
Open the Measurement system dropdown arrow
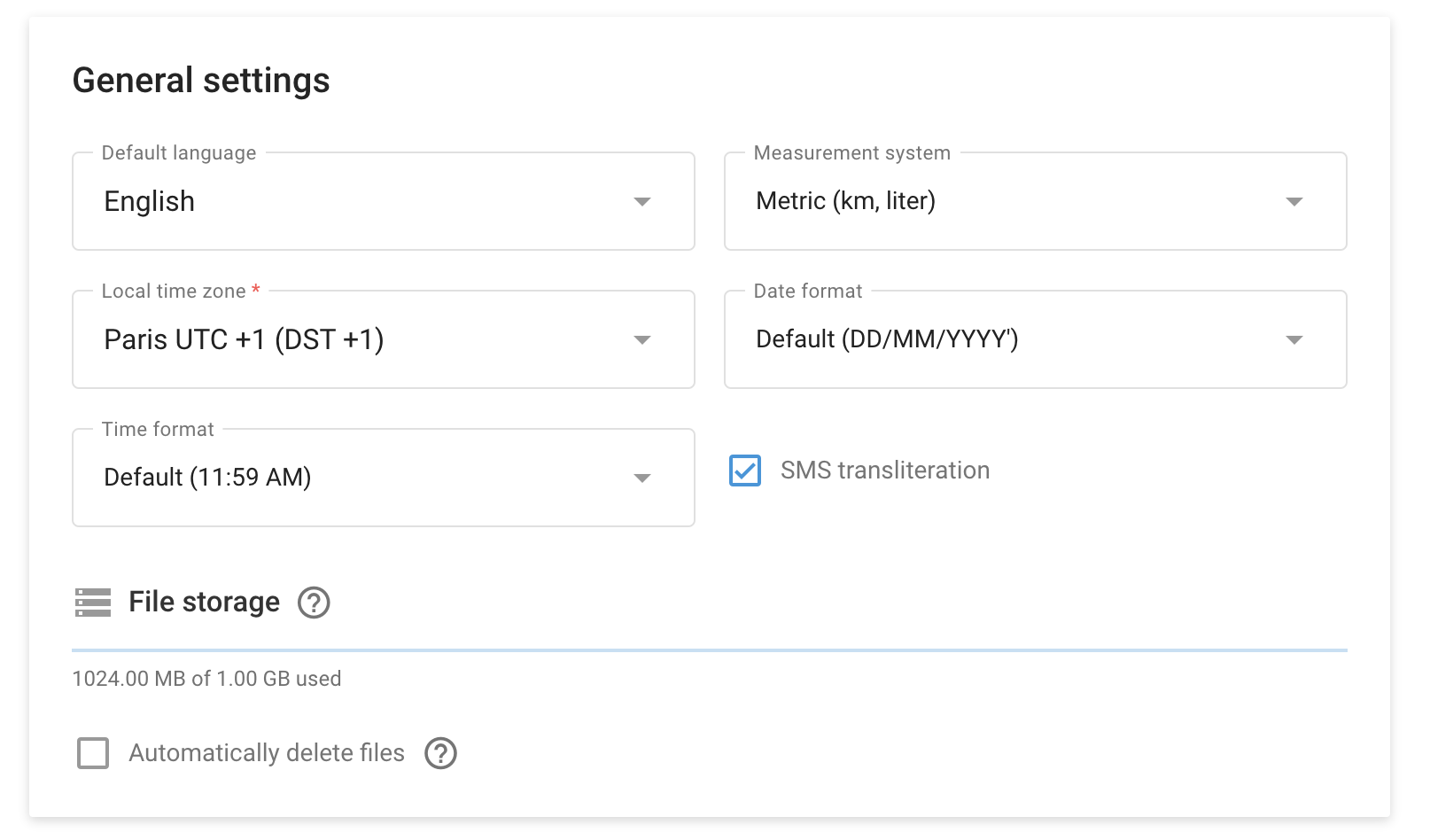[x=1294, y=202]
